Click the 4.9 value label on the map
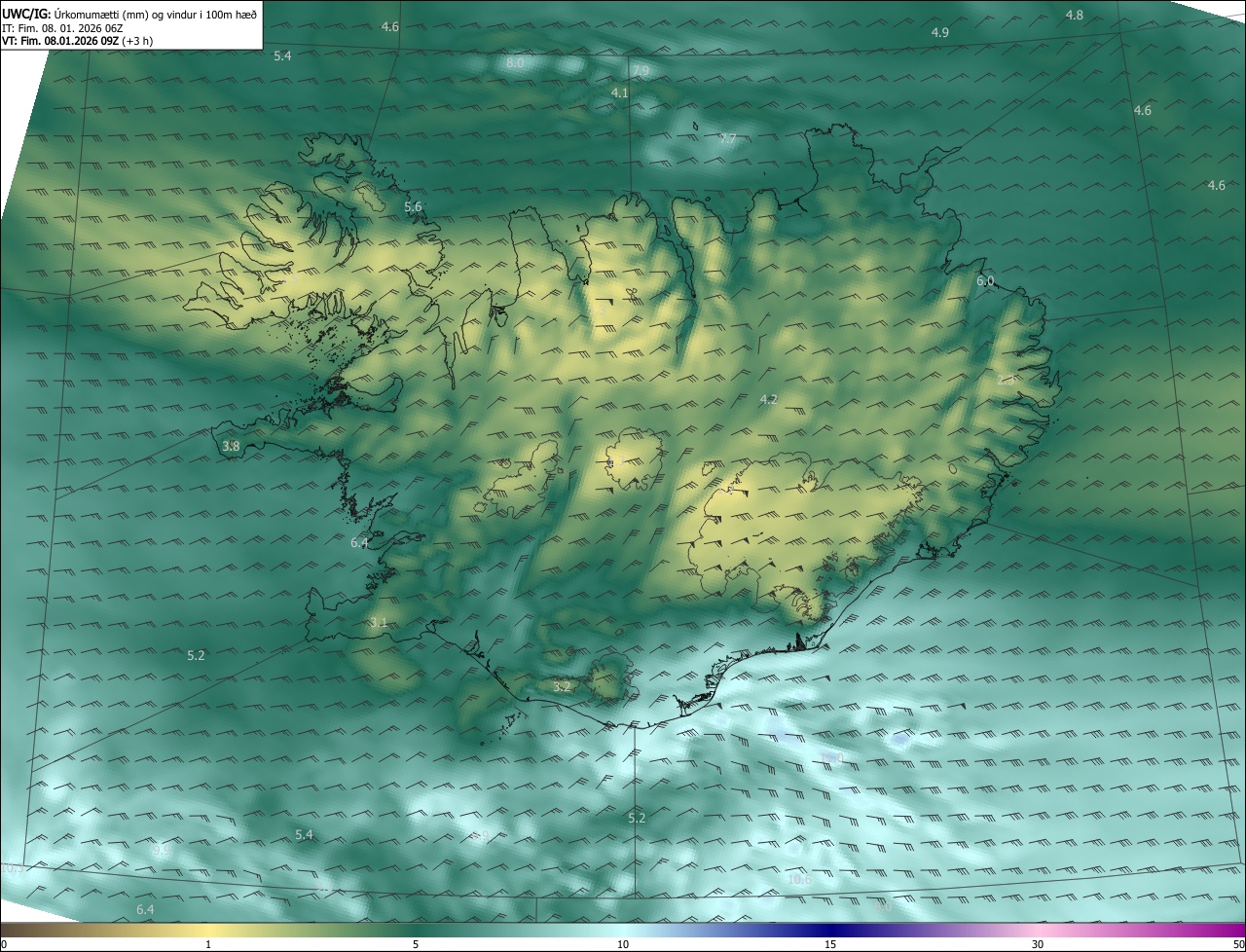Image resolution: width=1246 pixels, height=952 pixels. [x=939, y=32]
